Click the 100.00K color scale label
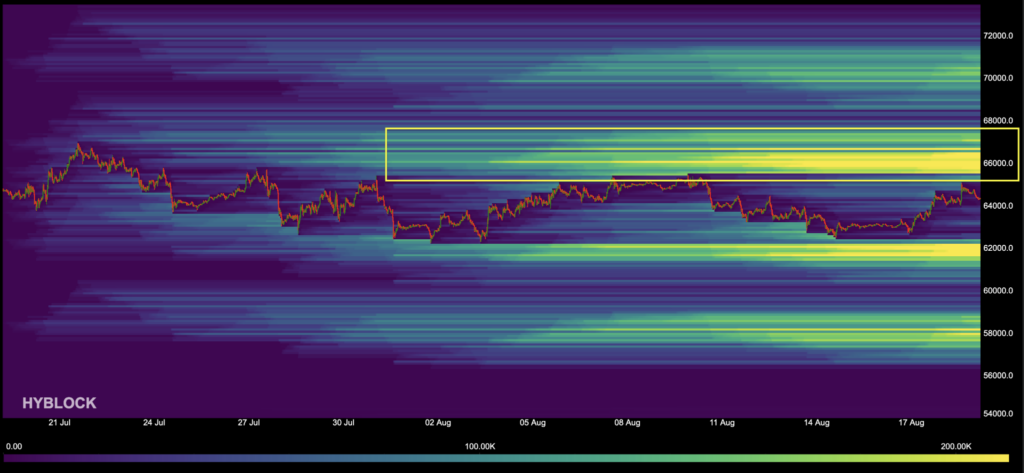The image size is (1024, 473). click(481, 446)
